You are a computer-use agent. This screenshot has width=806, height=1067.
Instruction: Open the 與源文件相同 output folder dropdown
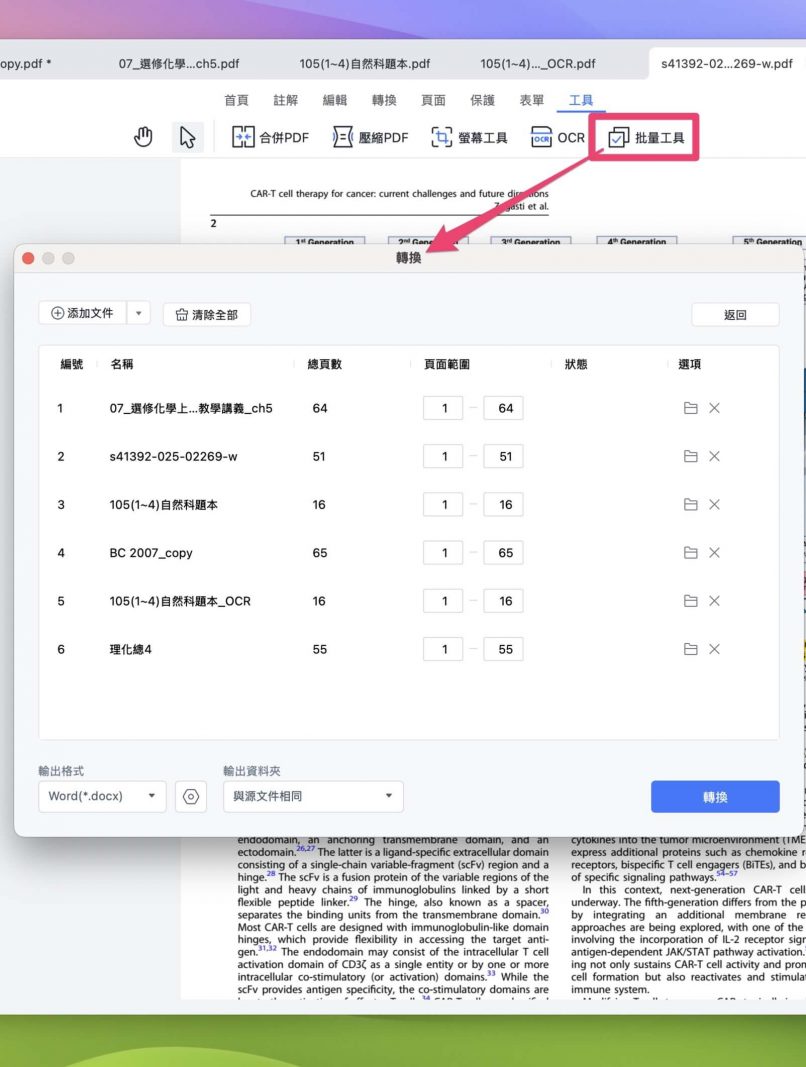tap(313, 796)
